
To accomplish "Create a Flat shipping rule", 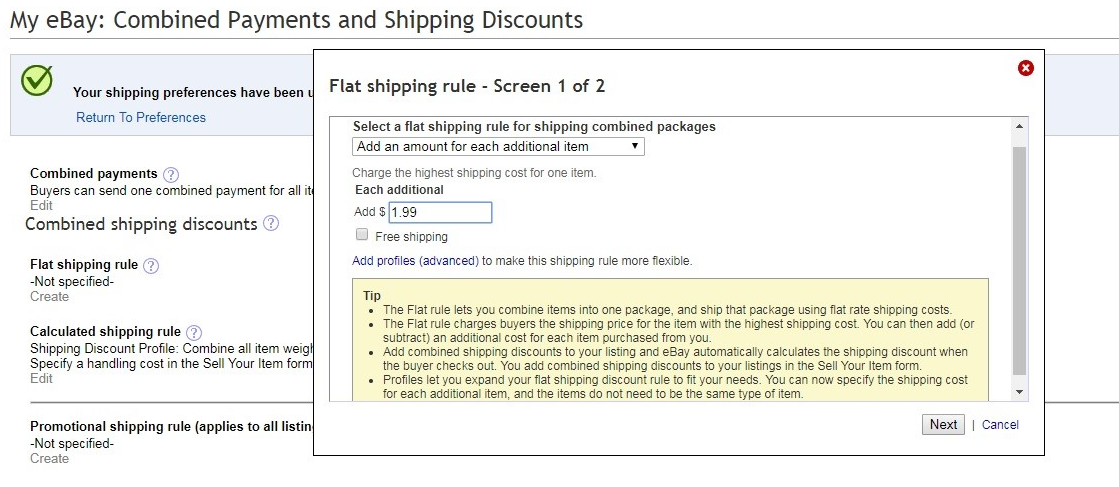I will click(x=49, y=296).
